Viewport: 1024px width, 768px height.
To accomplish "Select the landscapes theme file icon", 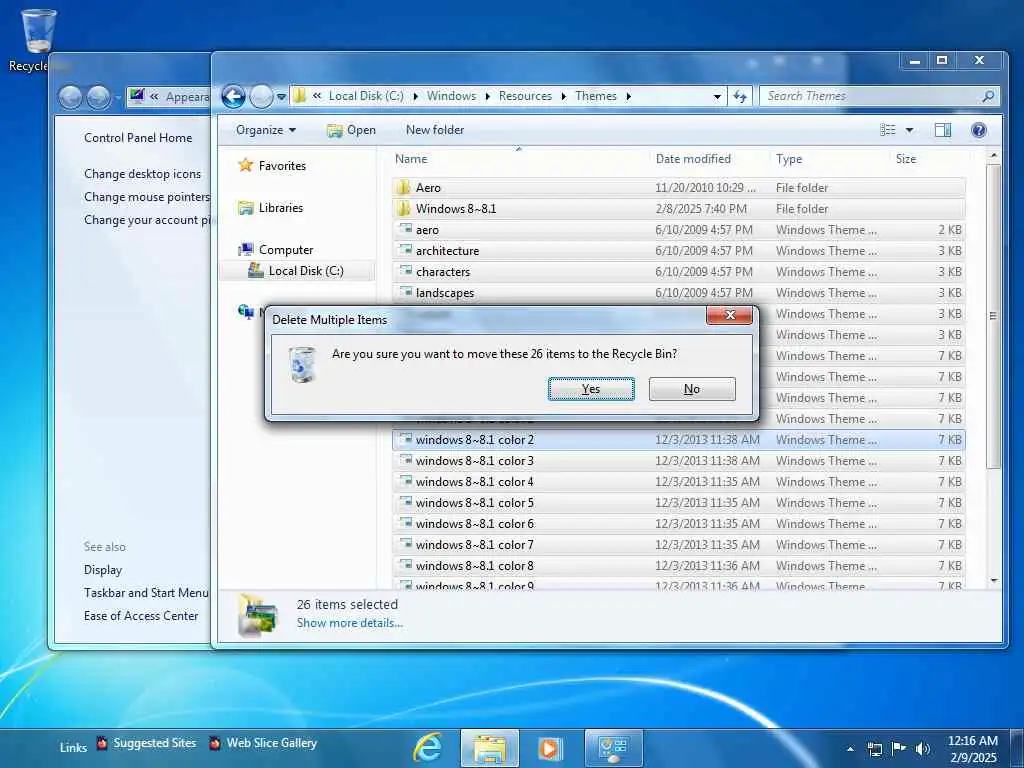I will (405, 292).
